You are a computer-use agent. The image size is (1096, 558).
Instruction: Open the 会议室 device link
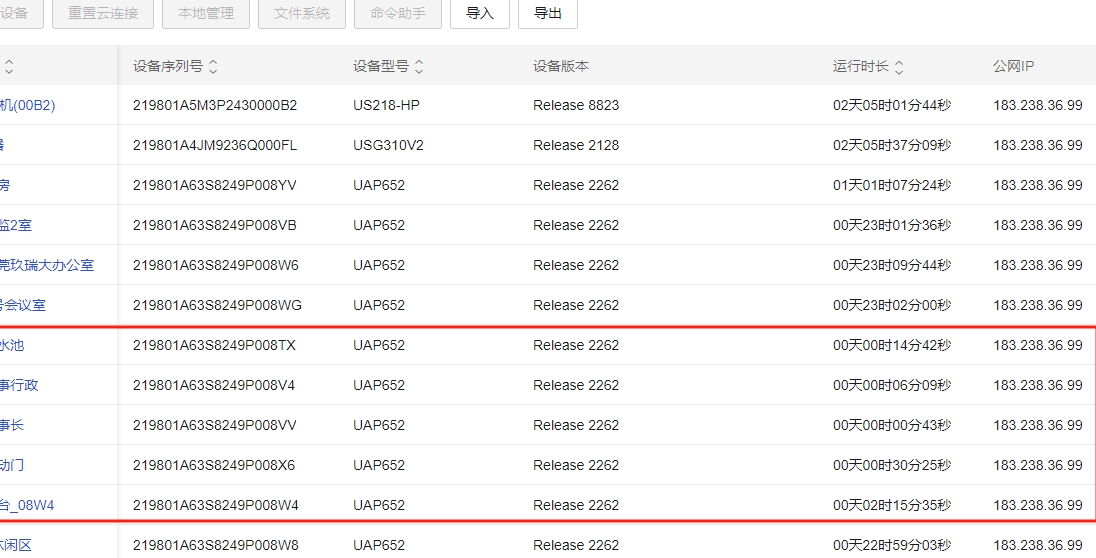(23, 305)
